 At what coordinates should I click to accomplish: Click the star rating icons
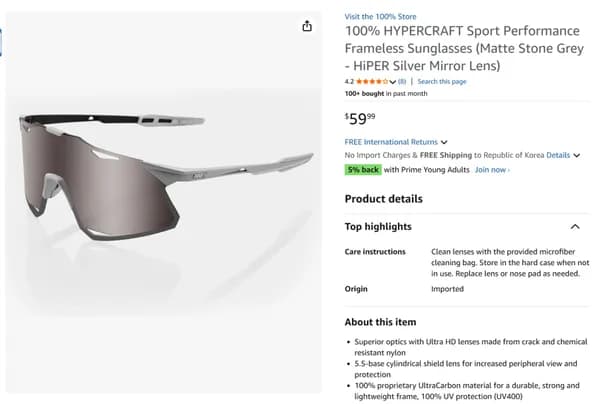374,81
